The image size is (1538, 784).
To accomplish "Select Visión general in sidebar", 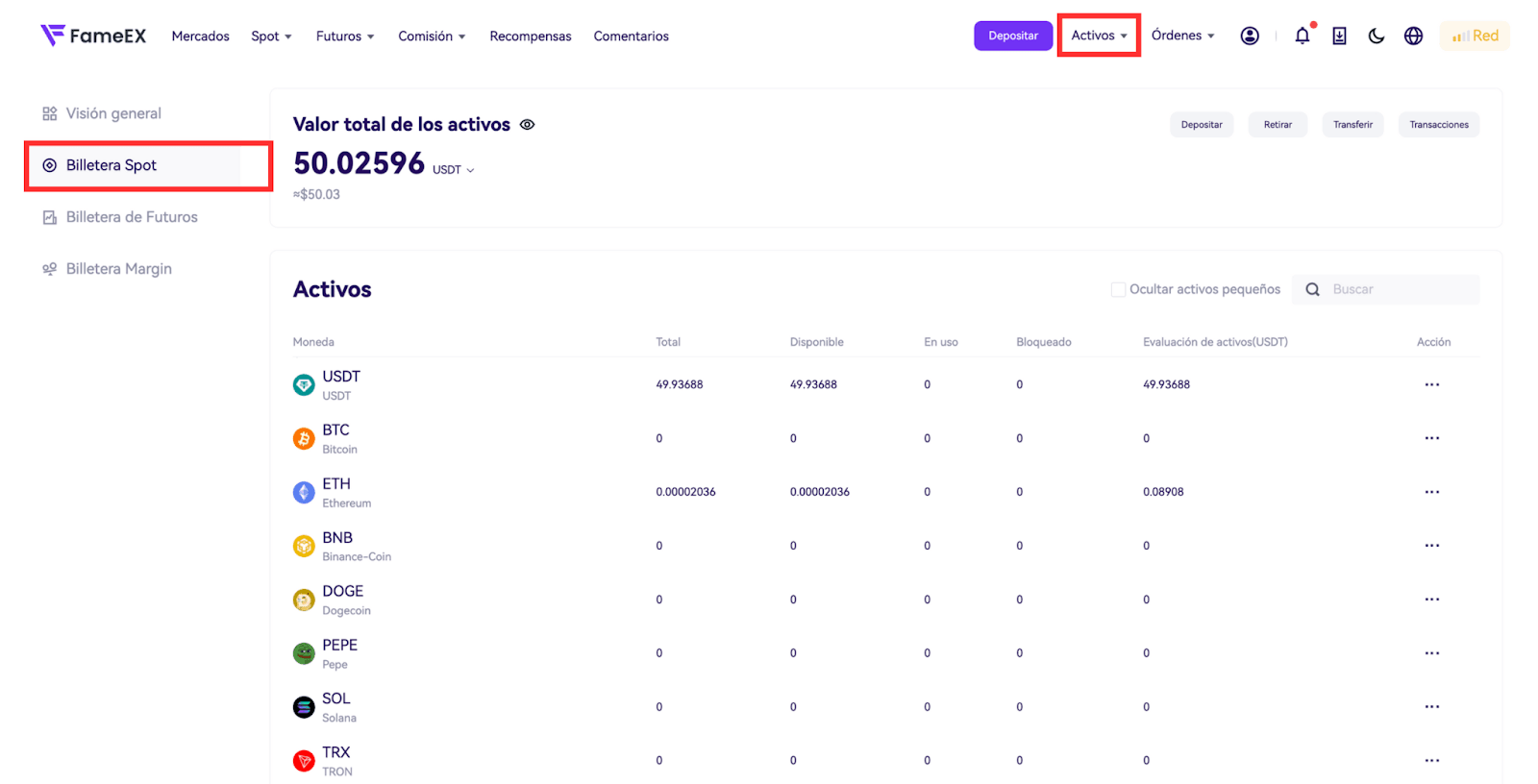I will coord(102,113).
